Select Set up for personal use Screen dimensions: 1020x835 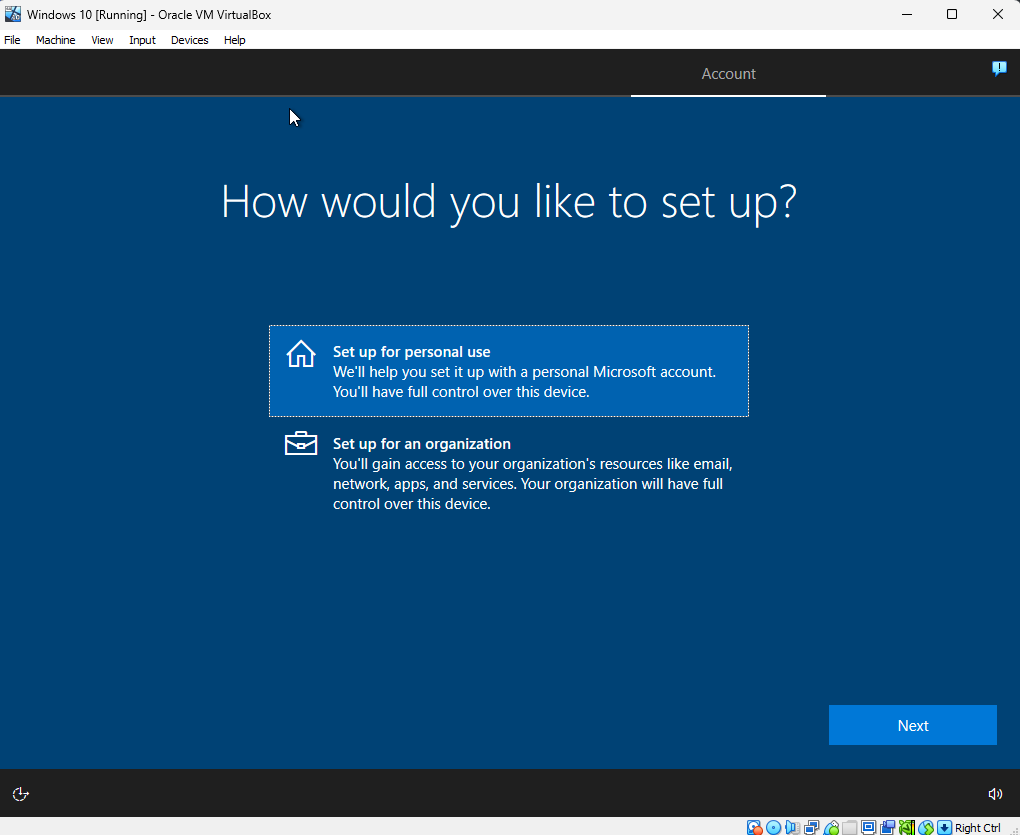point(509,371)
